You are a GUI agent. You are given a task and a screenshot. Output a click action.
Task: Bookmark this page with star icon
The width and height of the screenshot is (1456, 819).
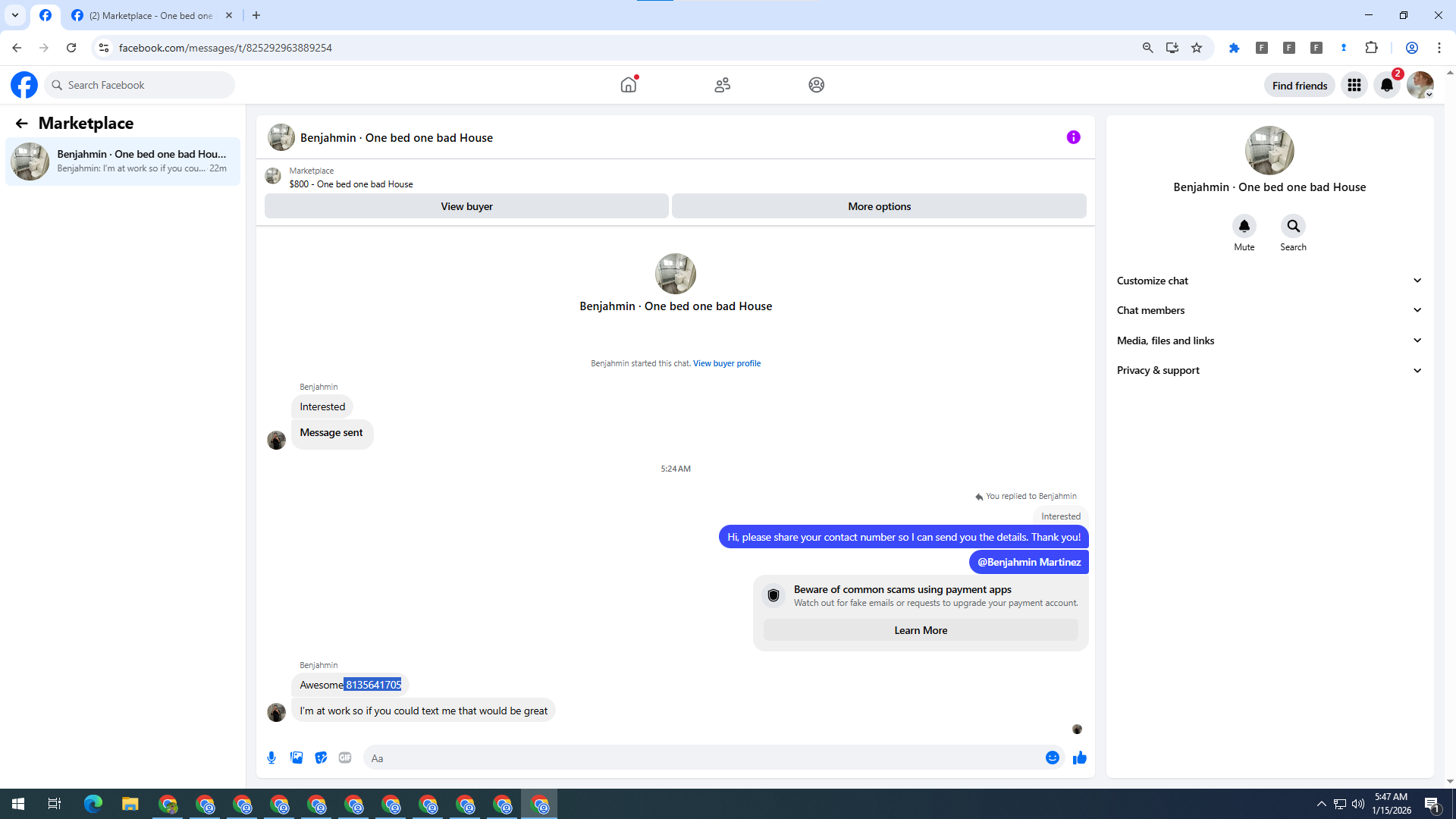pos(1197,48)
